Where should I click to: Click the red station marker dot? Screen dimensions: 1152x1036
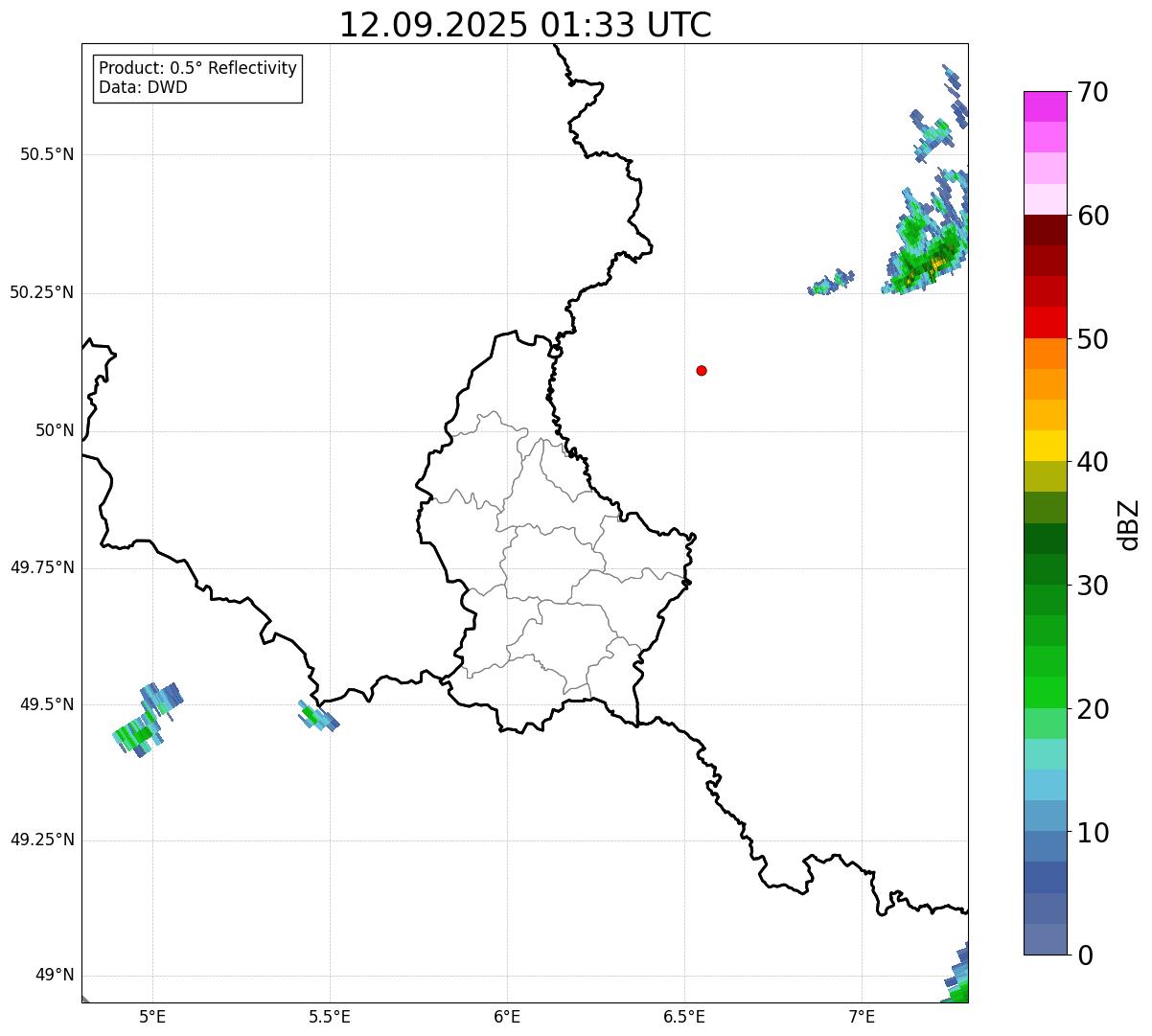pyautogui.click(x=702, y=370)
